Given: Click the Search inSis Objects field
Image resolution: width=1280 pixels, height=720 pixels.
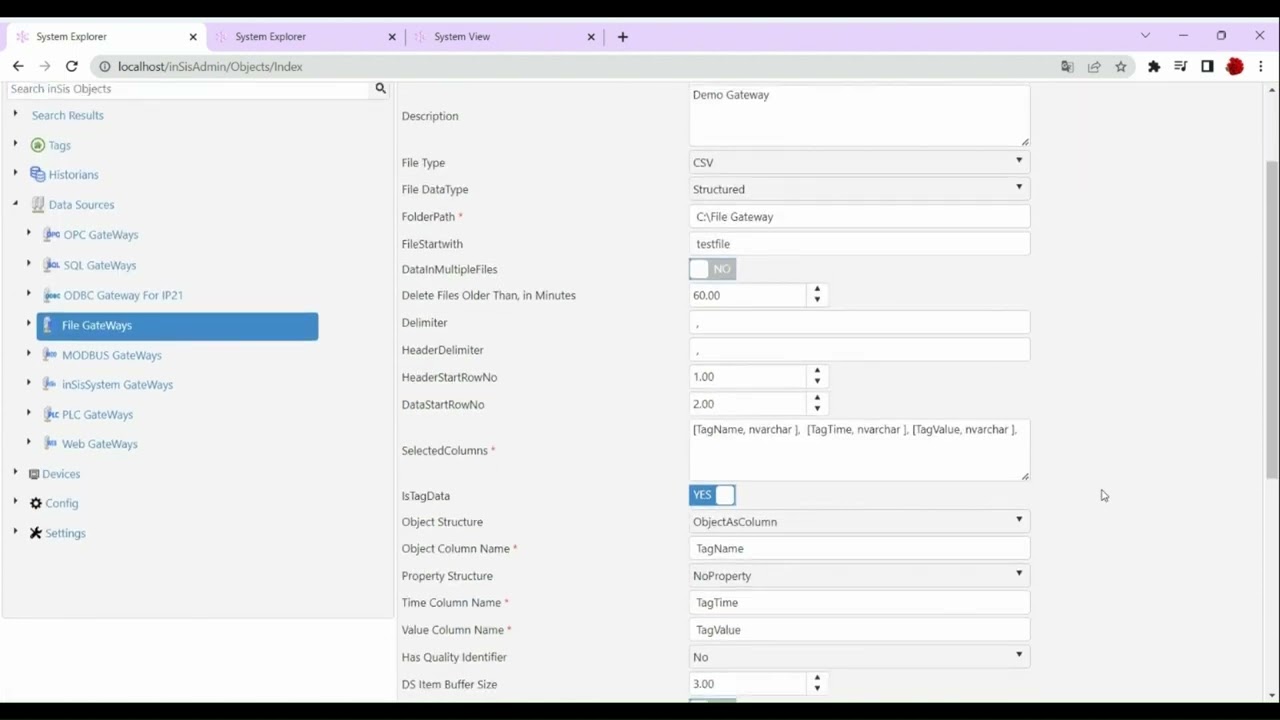Looking at the screenshot, I should [189, 89].
